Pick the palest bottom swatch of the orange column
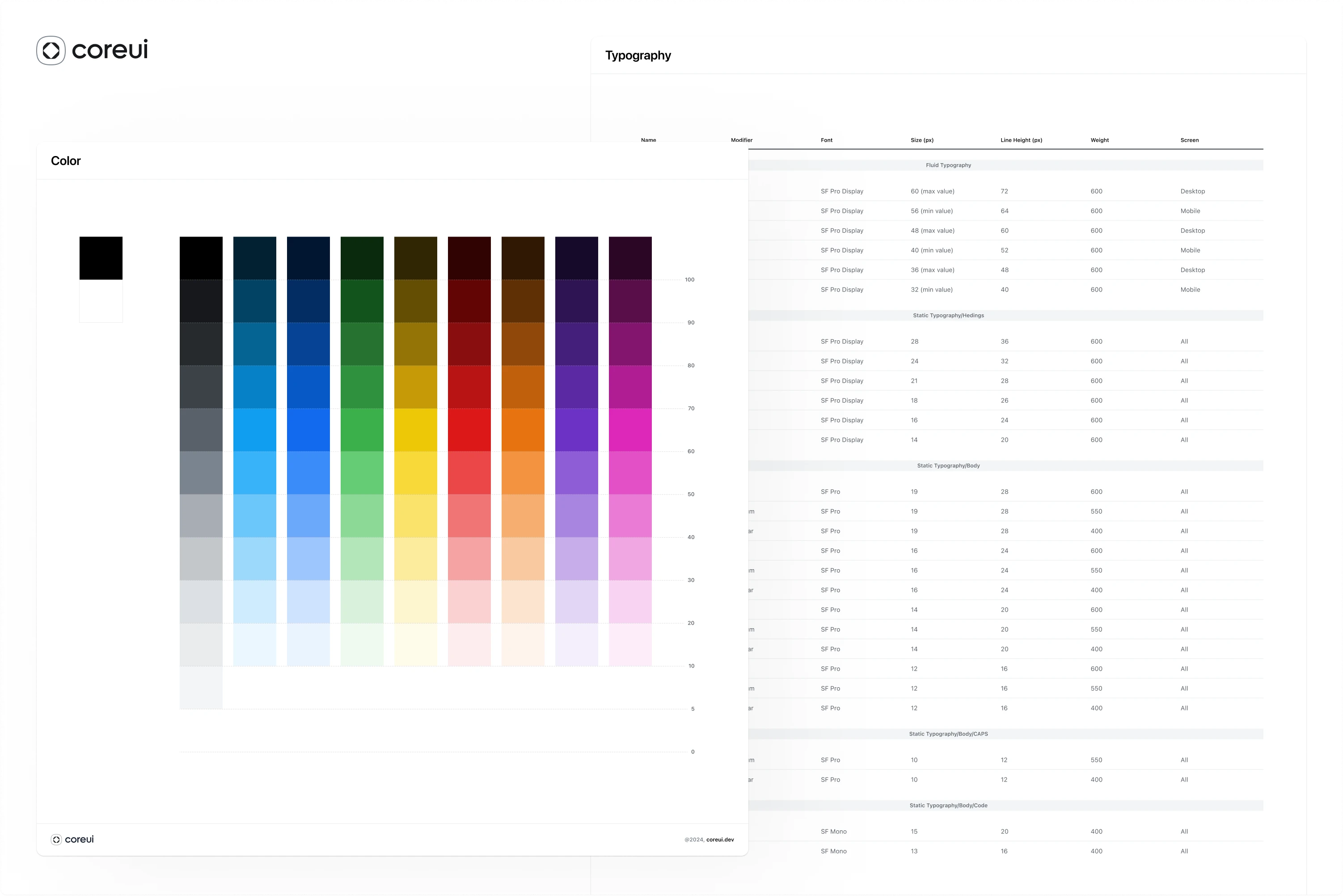 523,645
